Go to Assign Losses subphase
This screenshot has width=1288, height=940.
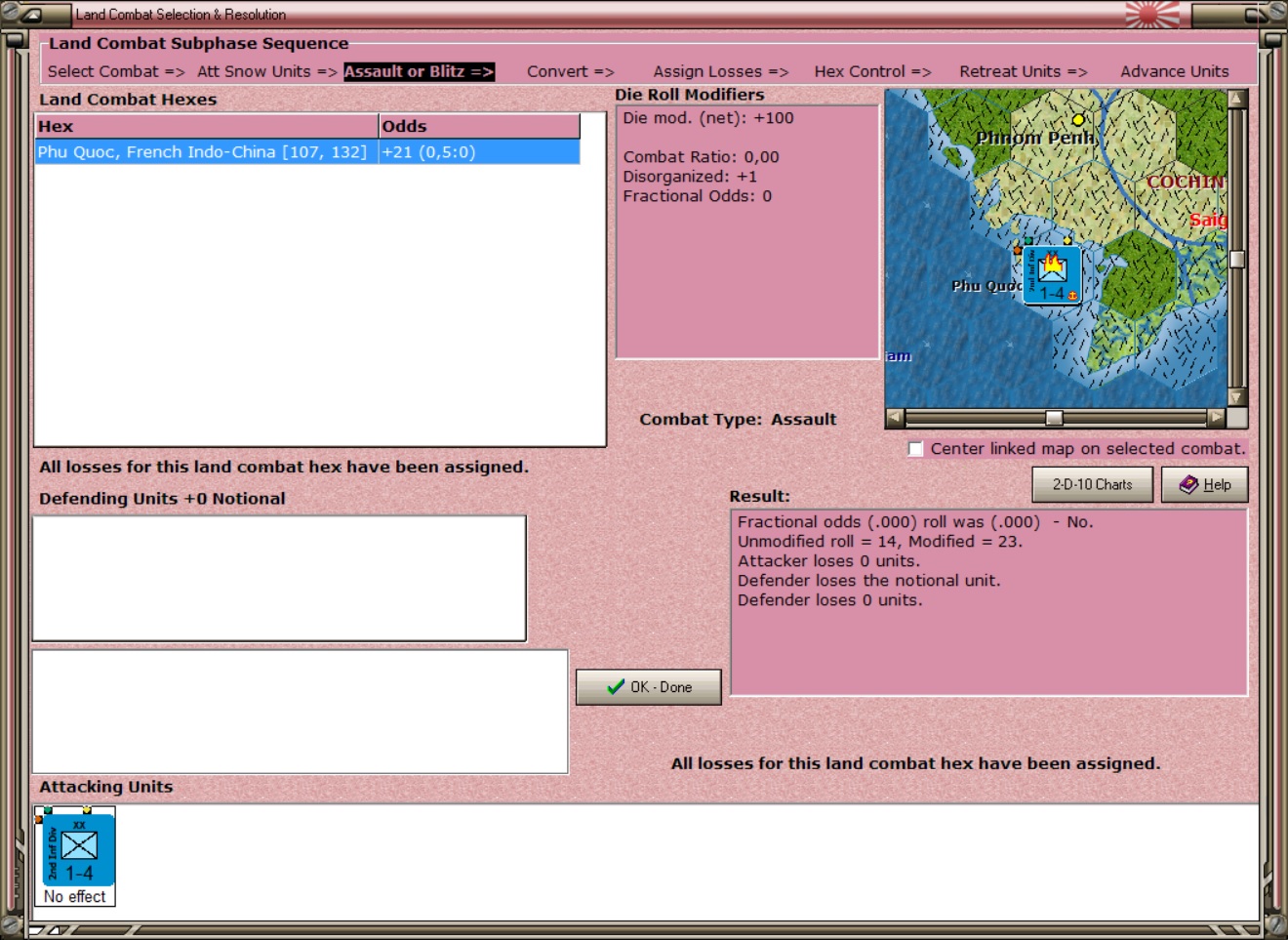pyautogui.click(x=720, y=71)
